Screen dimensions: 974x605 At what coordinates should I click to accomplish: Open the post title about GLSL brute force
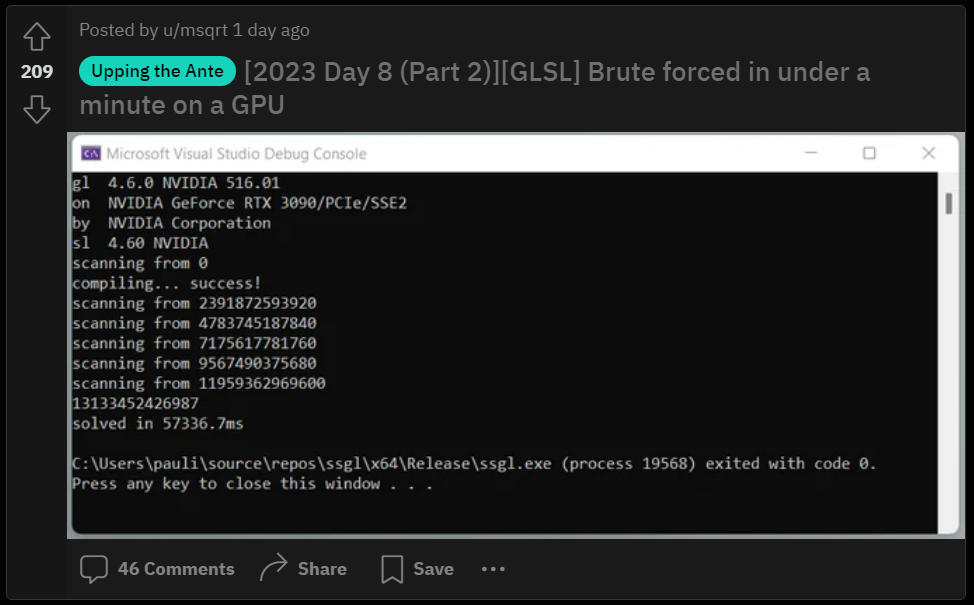click(556, 72)
